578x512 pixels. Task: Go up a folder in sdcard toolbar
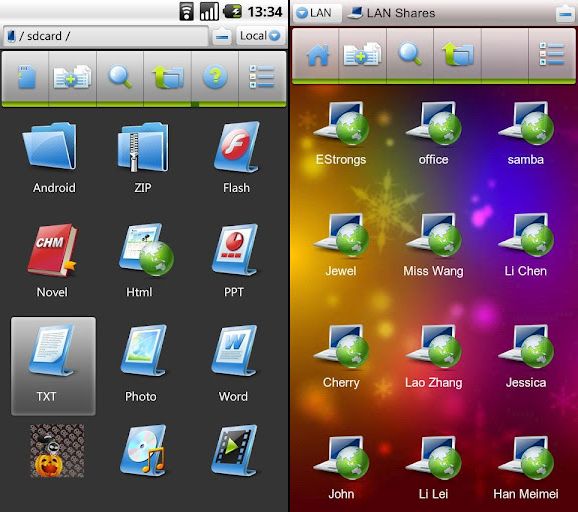coord(168,77)
